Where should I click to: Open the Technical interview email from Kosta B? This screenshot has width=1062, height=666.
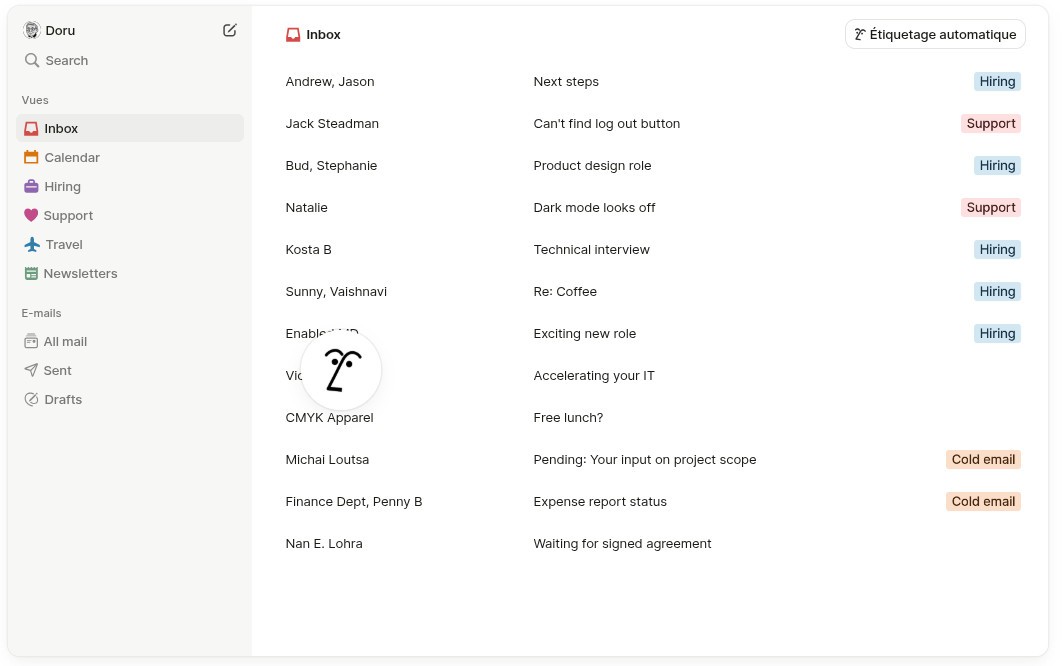point(653,249)
